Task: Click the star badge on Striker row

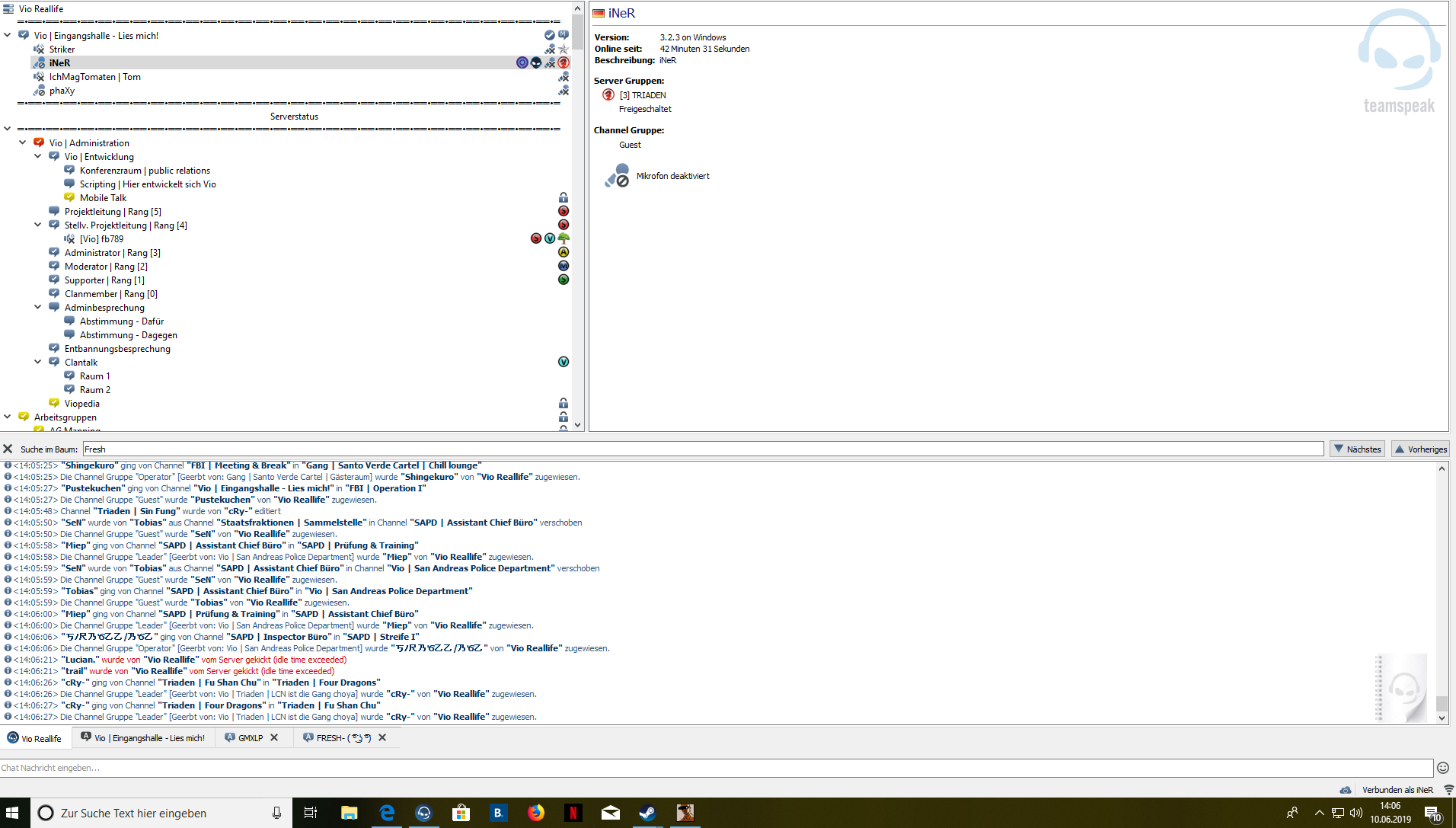Action: coord(564,50)
